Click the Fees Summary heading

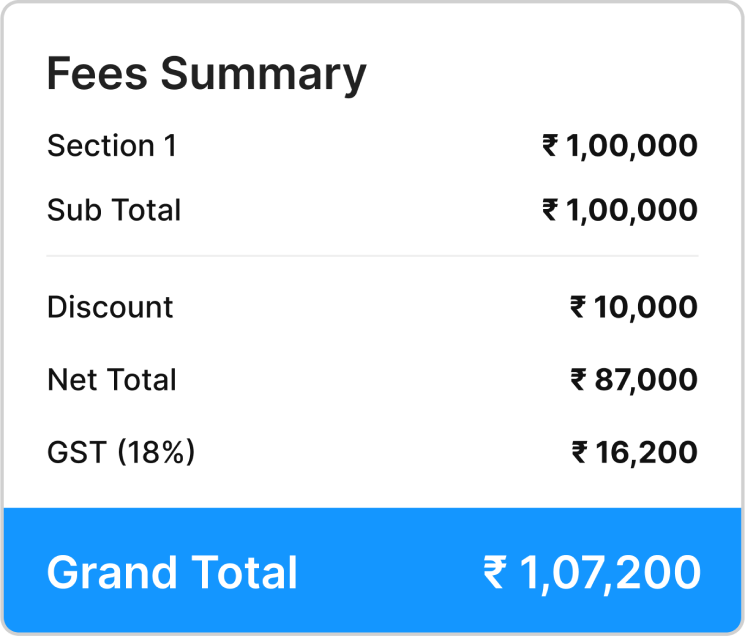tap(207, 75)
